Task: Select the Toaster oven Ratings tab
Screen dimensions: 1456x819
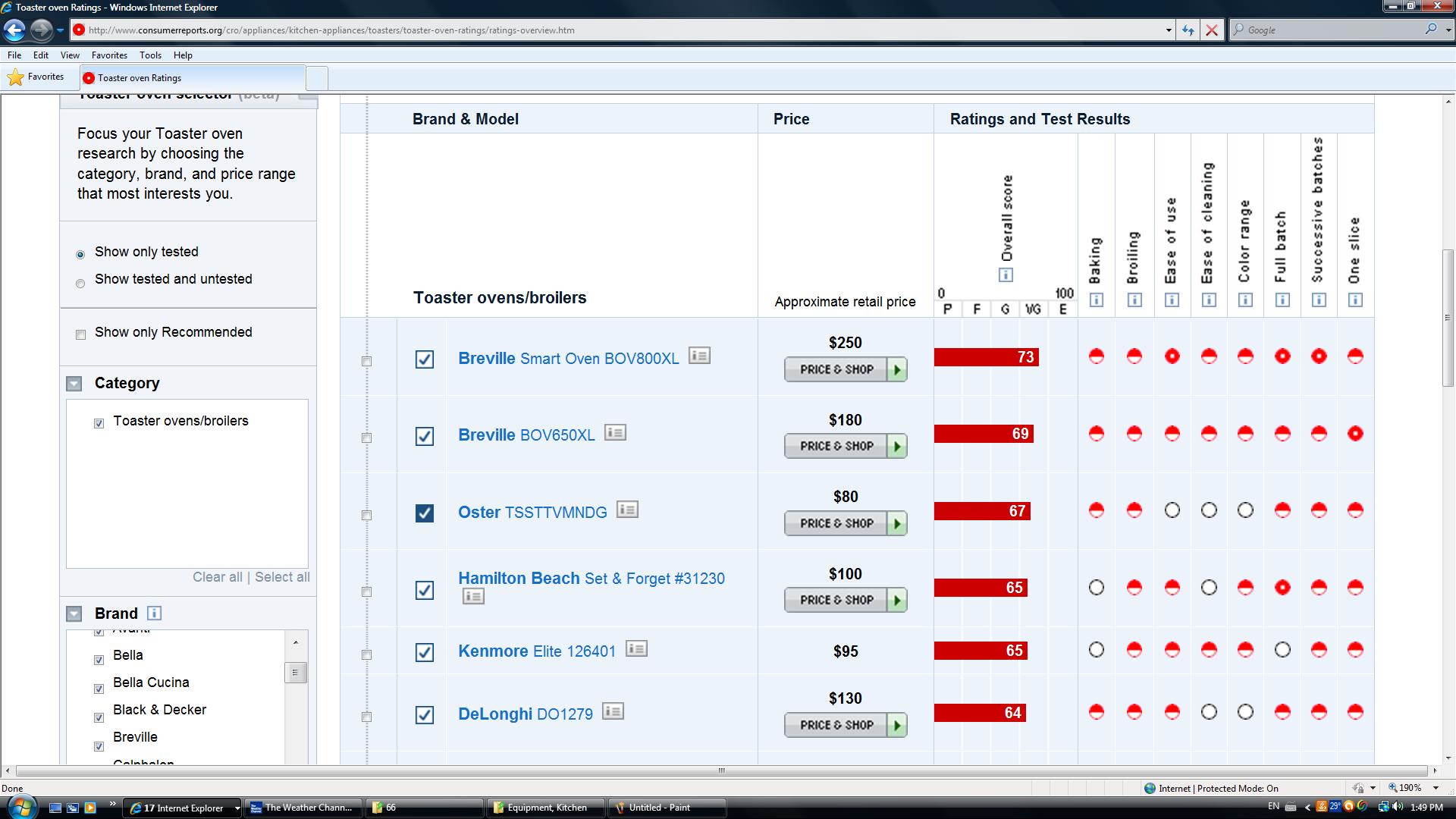Action: tap(192, 77)
